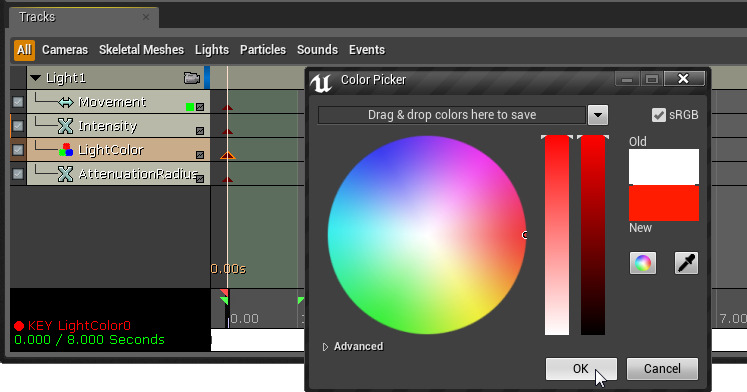Minimize the Color Picker window
This screenshot has height=392, width=747.
[627, 79]
